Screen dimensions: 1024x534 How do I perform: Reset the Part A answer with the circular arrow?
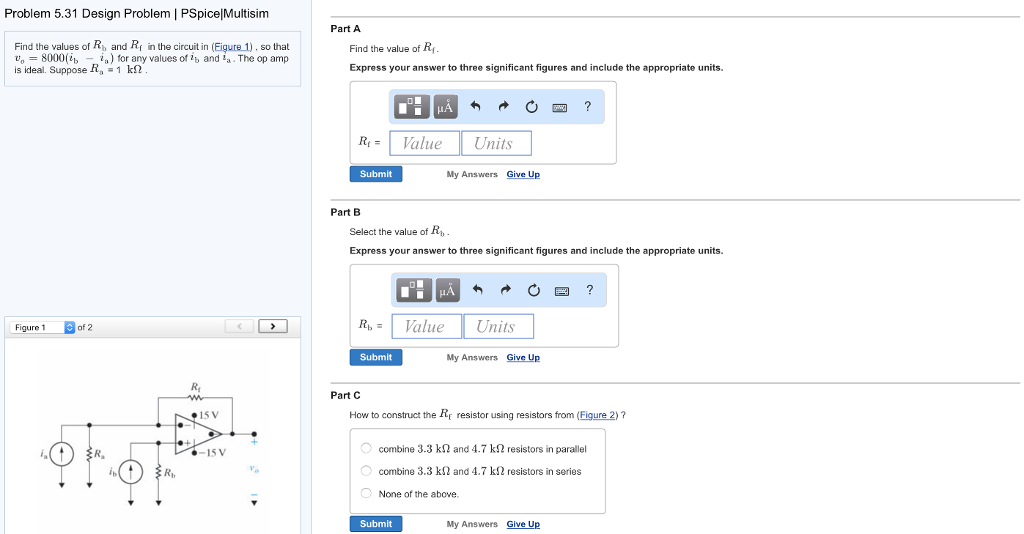531,106
